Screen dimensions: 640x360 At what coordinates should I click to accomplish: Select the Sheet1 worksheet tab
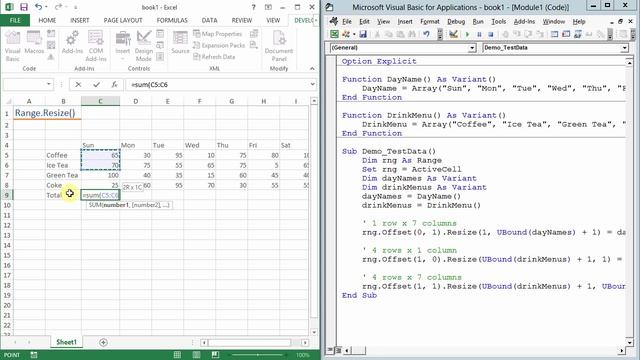[x=66, y=342]
